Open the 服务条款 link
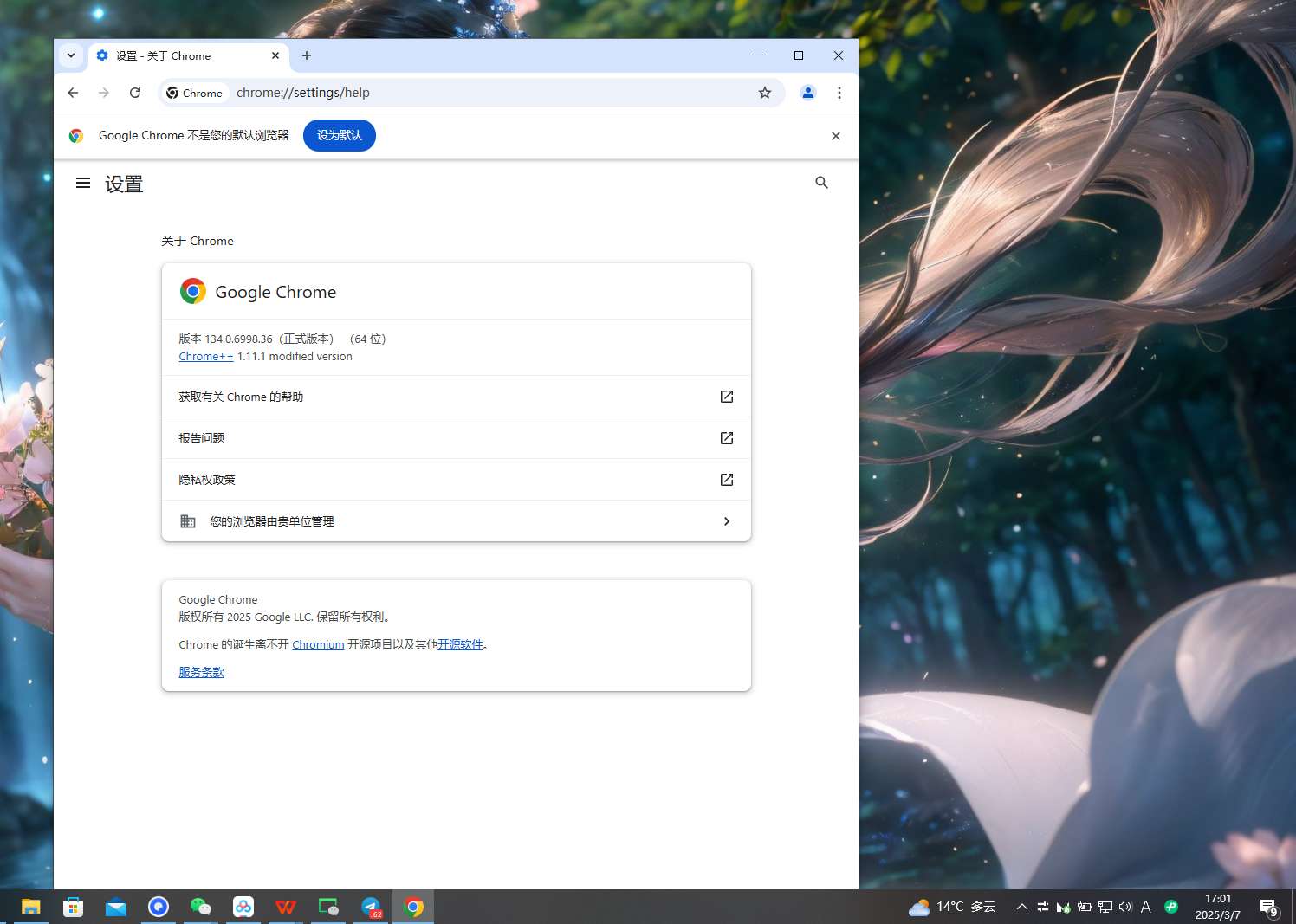 [x=201, y=672]
